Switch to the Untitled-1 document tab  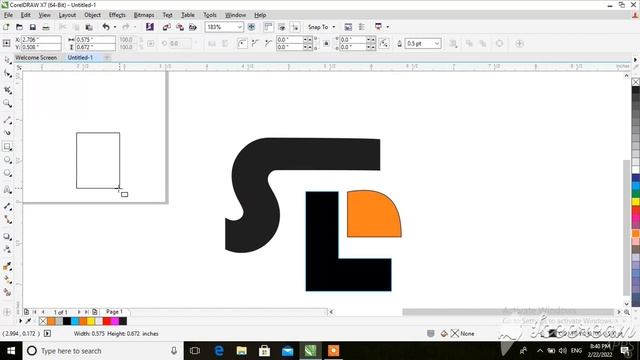tap(80, 58)
